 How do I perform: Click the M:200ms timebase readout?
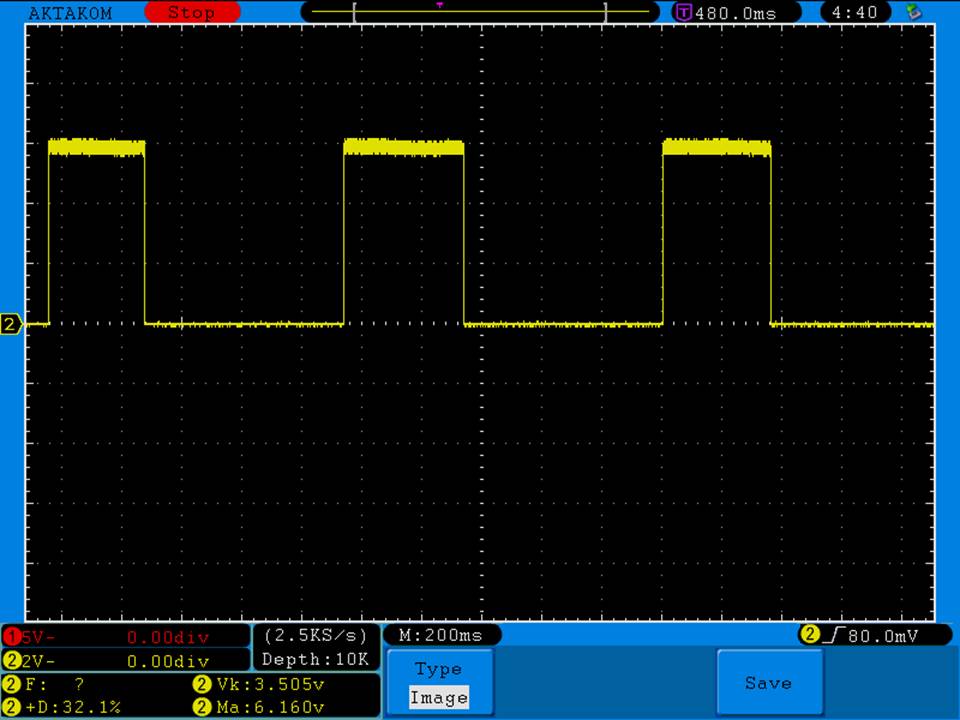(440, 635)
